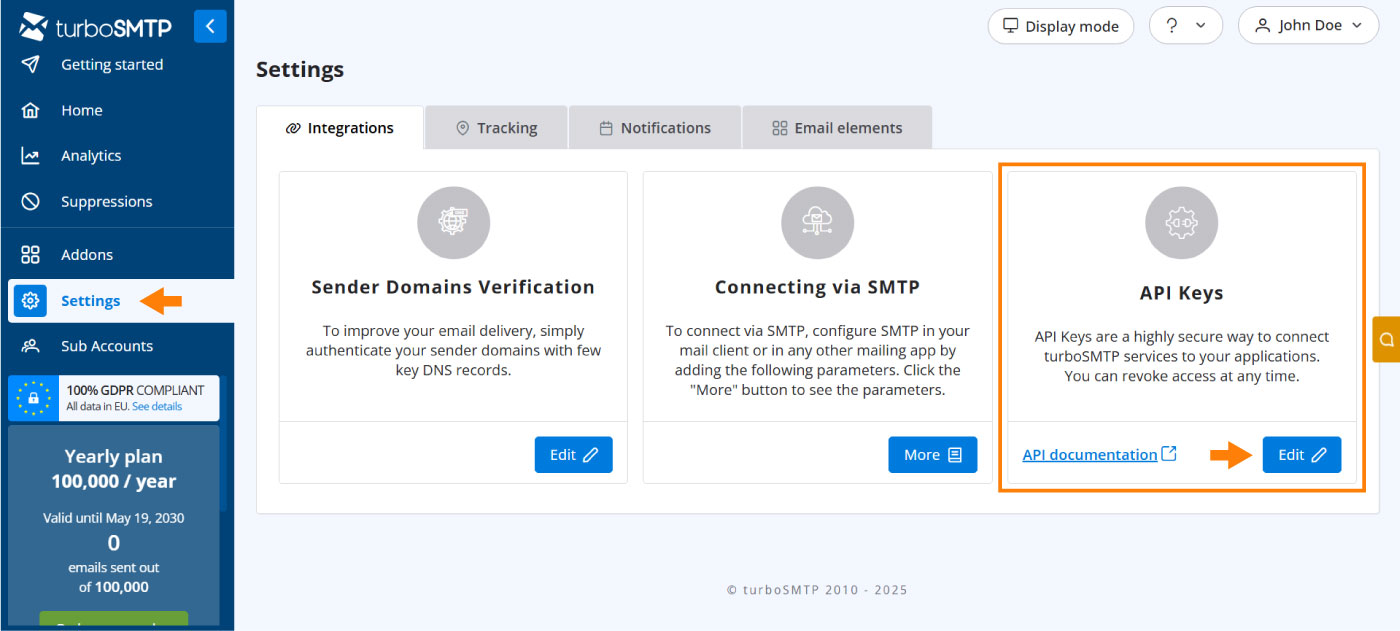Click See details in GDPR banner
The height and width of the screenshot is (631, 1400).
157,406
